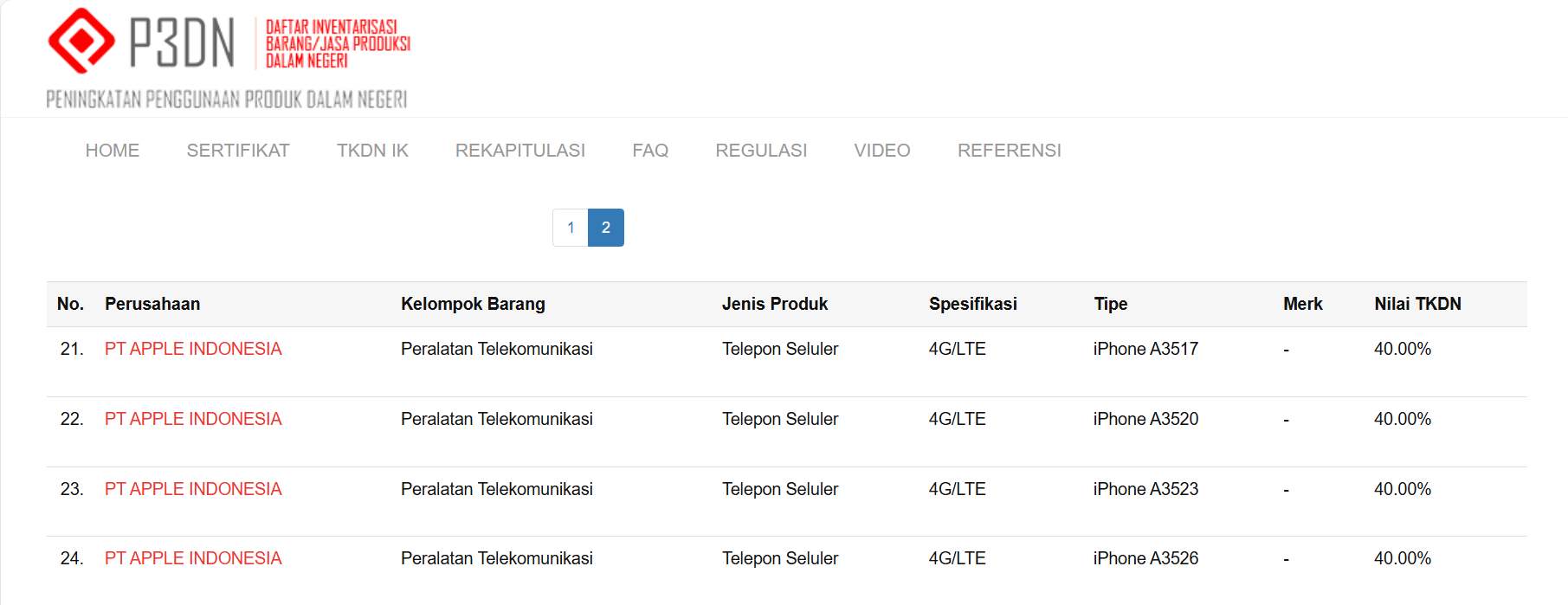The height and width of the screenshot is (605, 1568).
Task: Click Telepon Seluler in row 21
Action: [x=780, y=349]
